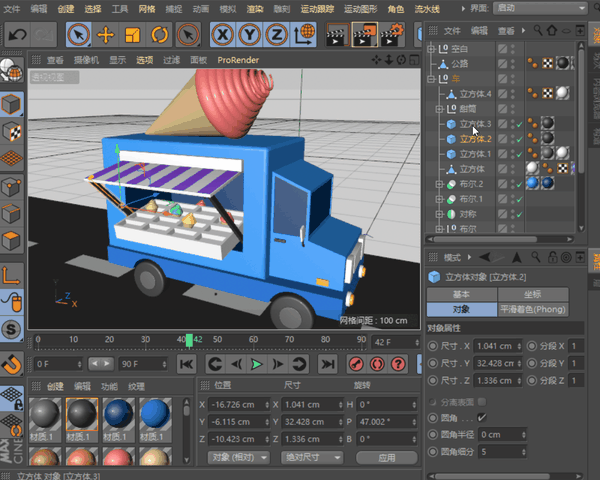Expand the 甜筒 object group
Viewport: 600px width, 480px height.
[439, 109]
